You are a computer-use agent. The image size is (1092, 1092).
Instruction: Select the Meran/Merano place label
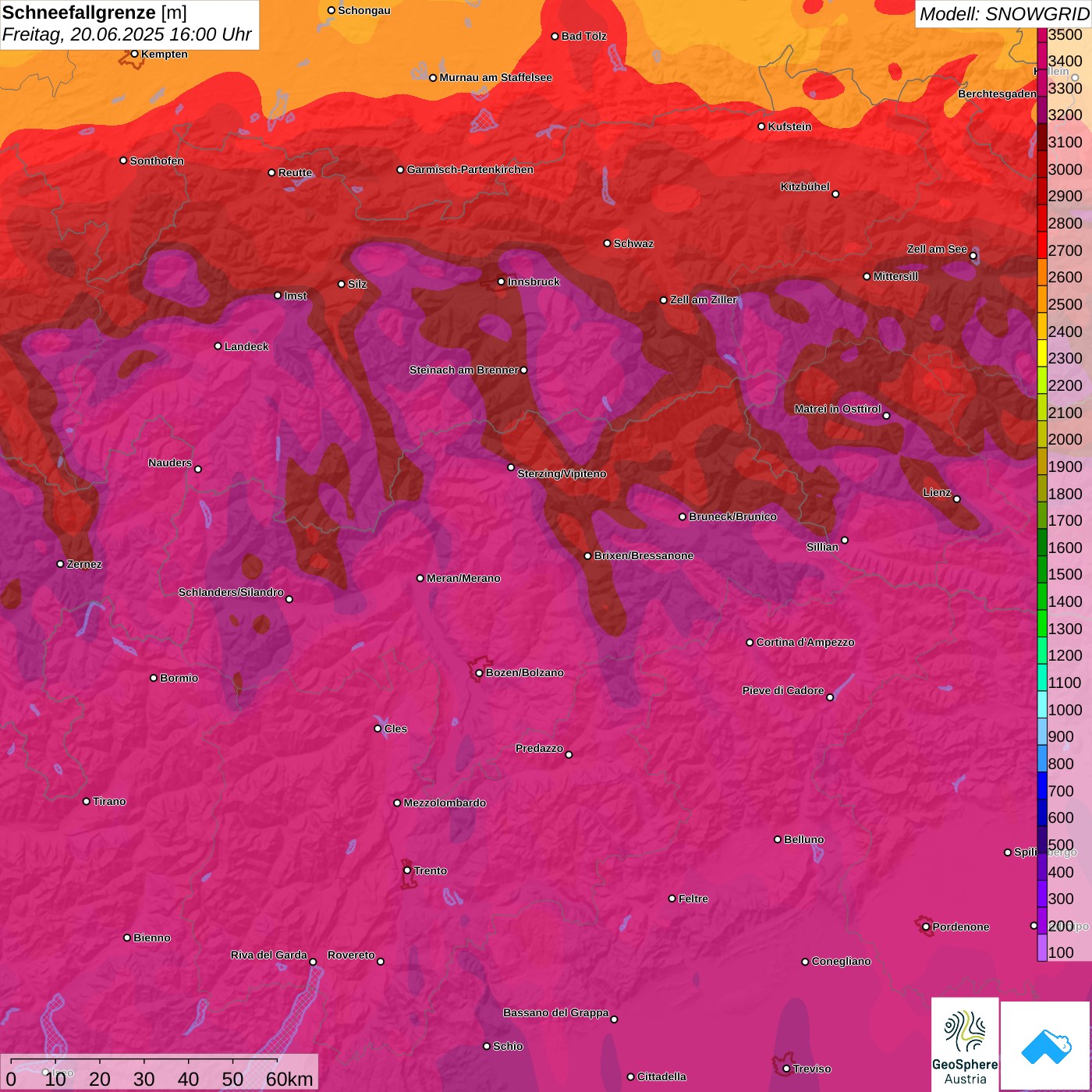463,578
